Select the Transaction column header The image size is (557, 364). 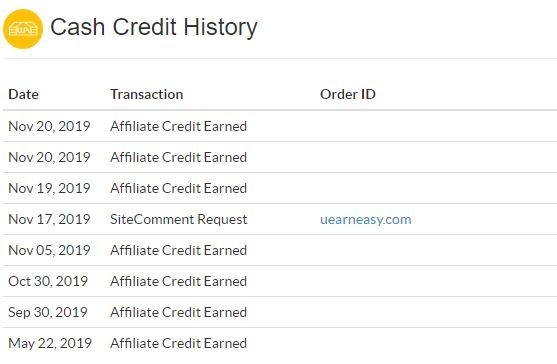(x=147, y=94)
